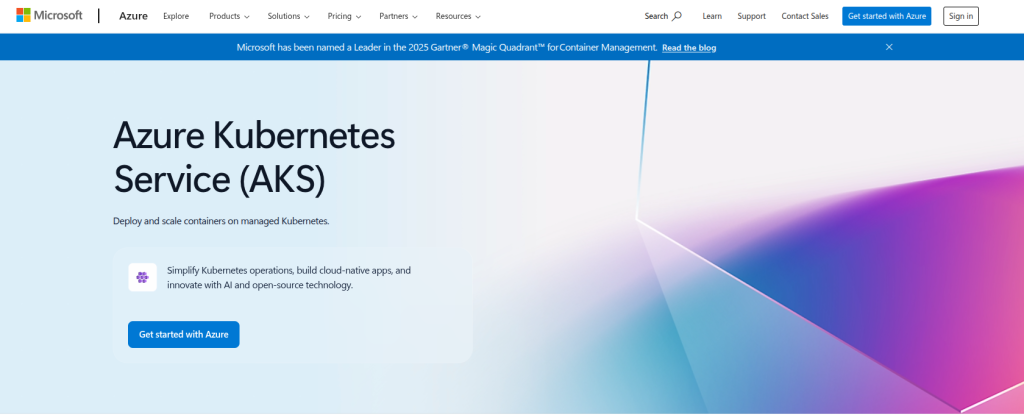Click the Search magnifier icon
This screenshot has width=1024, height=415.
(677, 16)
